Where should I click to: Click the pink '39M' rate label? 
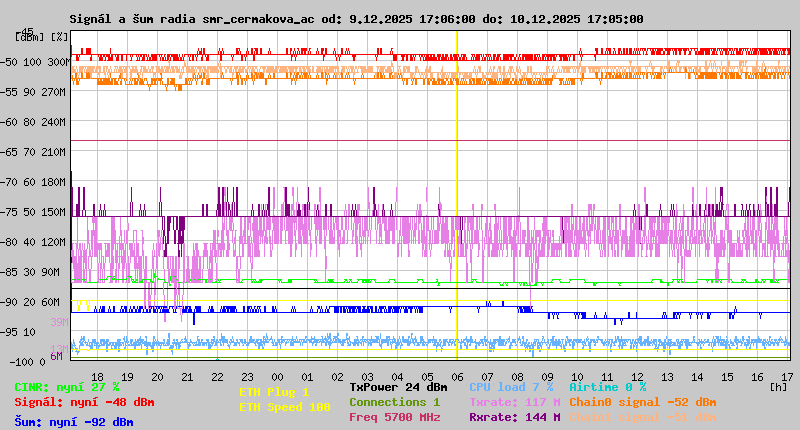pyautogui.click(x=59, y=322)
